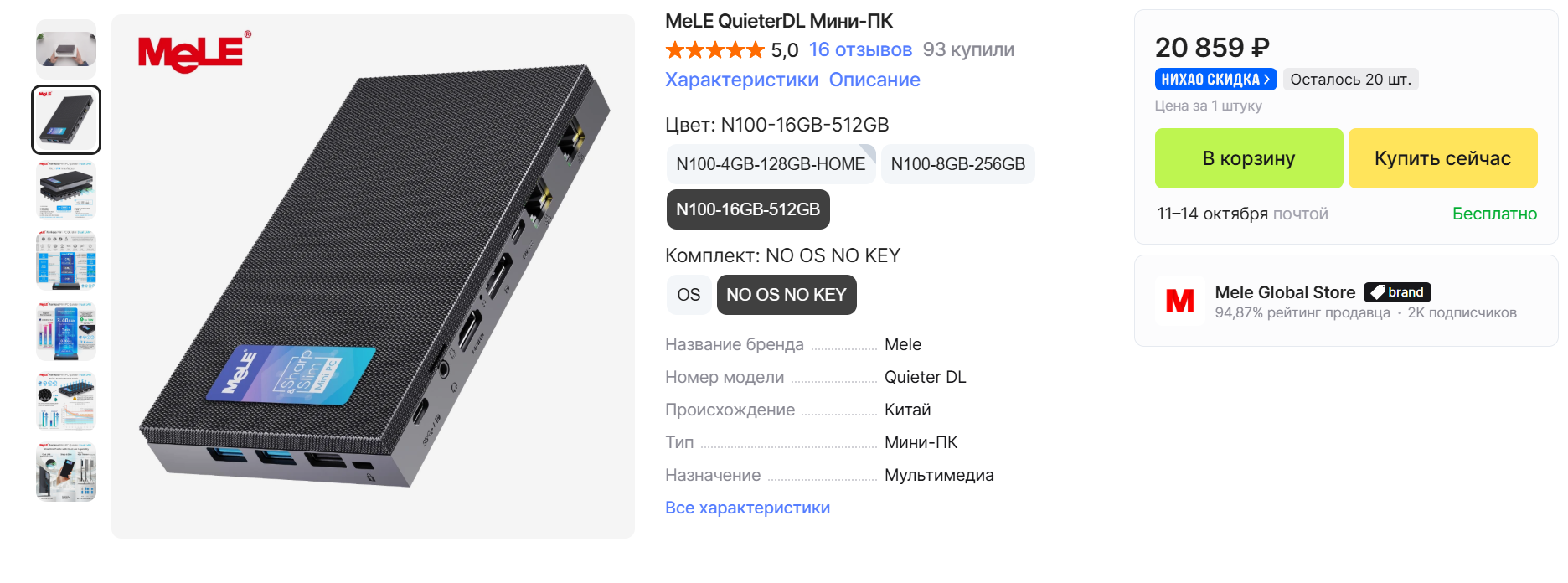Image resolution: width=1568 pixels, height=583 pixels.
Task: Show the selected mini-PC angled view thumbnail
Action: tap(66, 120)
